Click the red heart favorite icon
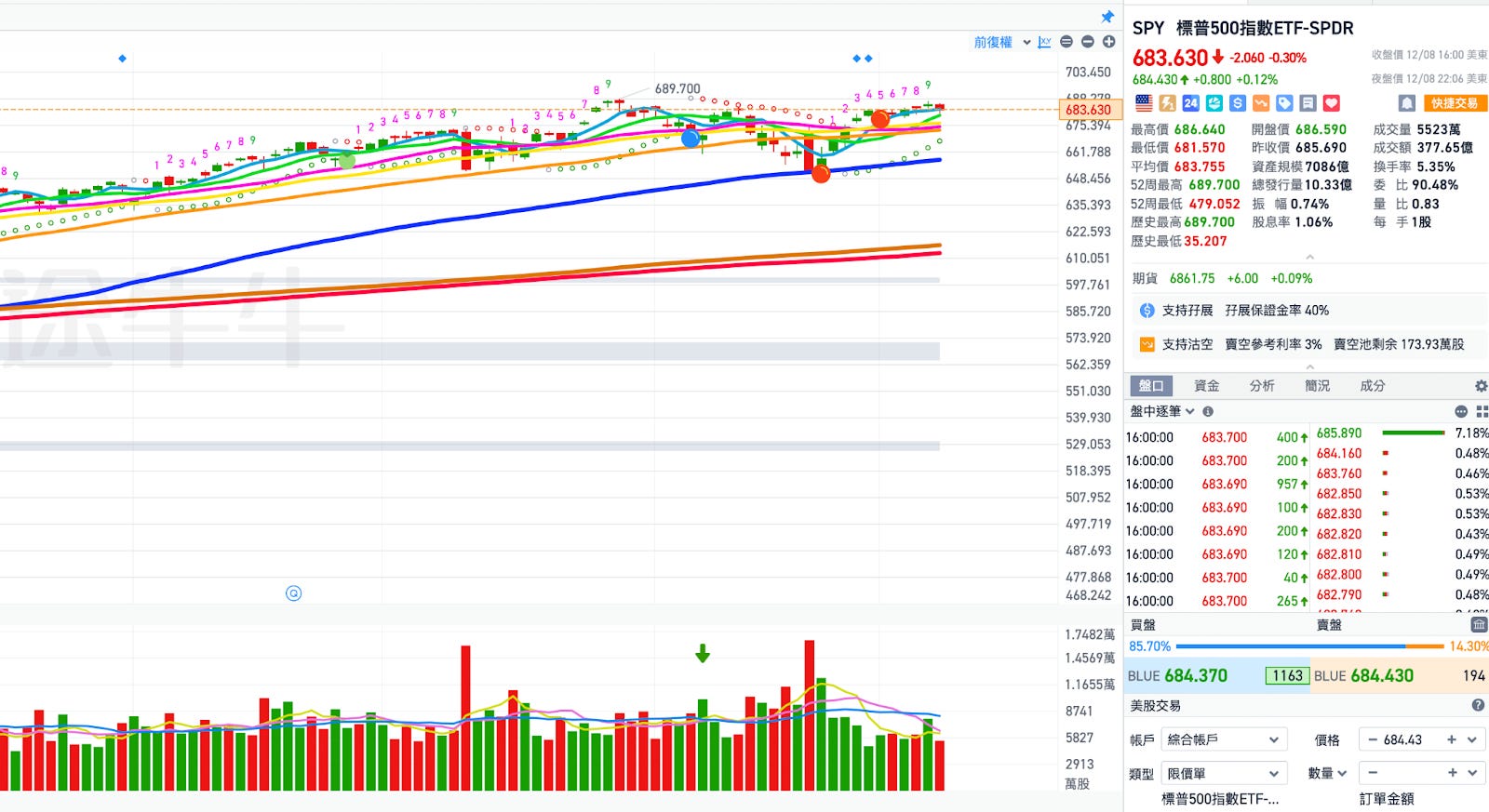The width and height of the screenshot is (1489, 812). (x=1332, y=103)
